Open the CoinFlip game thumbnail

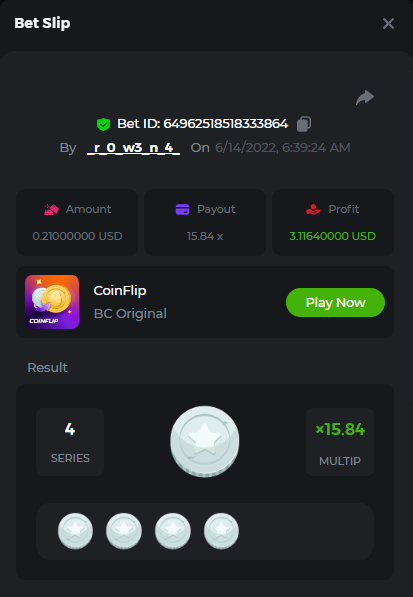point(52,302)
